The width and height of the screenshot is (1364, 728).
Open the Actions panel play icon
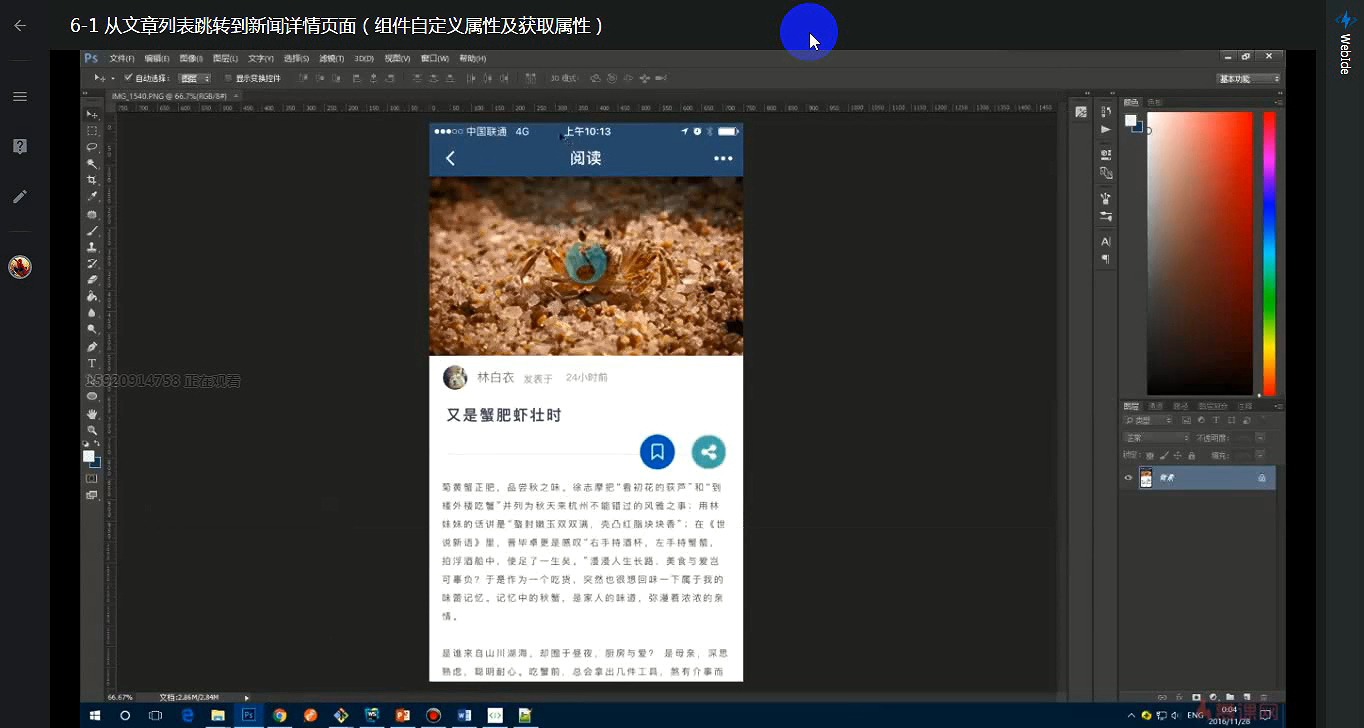click(1106, 129)
